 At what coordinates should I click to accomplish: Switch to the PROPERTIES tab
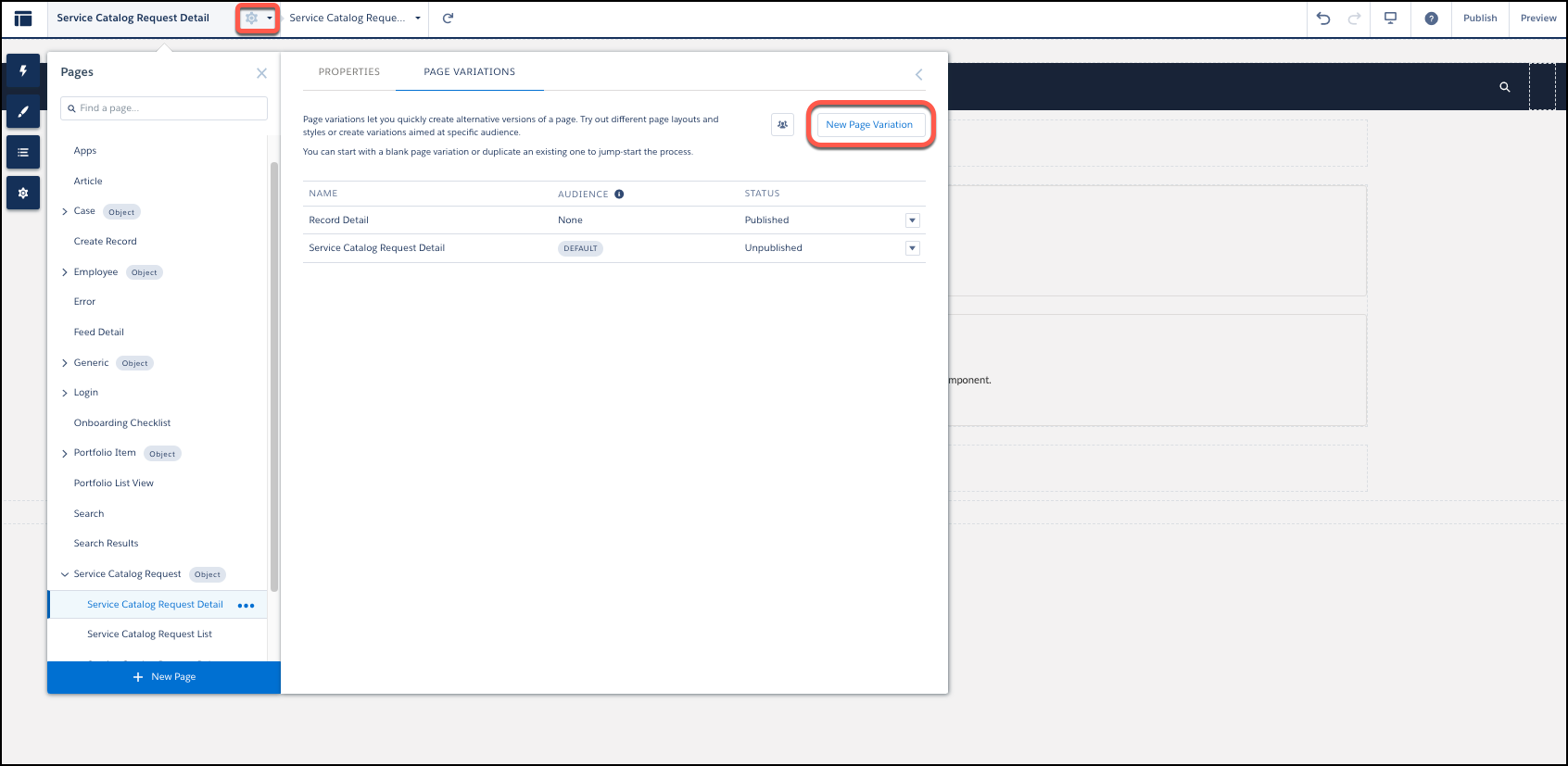click(x=349, y=72)
